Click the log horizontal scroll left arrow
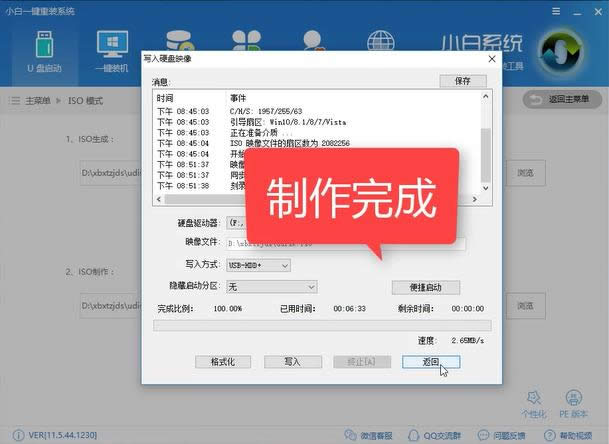 pyautogui.click(x=158, y=199)
